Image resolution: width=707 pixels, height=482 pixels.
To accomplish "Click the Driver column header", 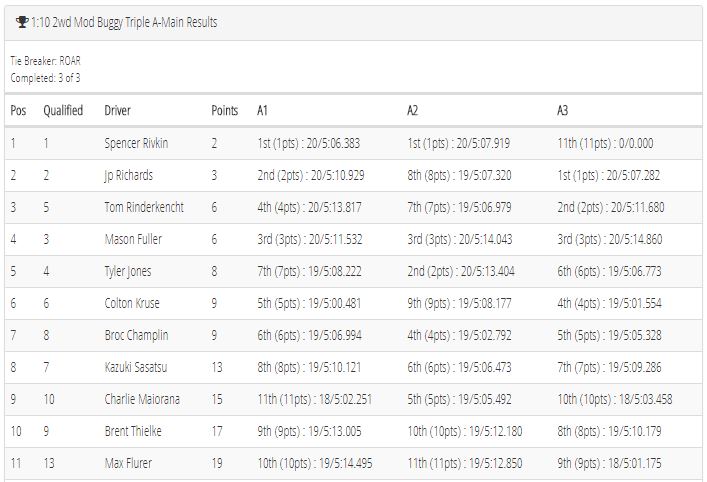I will coord(117,110).
